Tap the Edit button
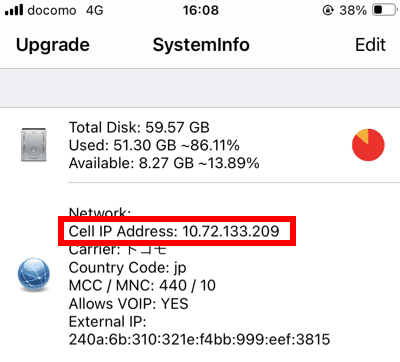The height and width of the screenshot is (362, 400). [x=370, y=45]
